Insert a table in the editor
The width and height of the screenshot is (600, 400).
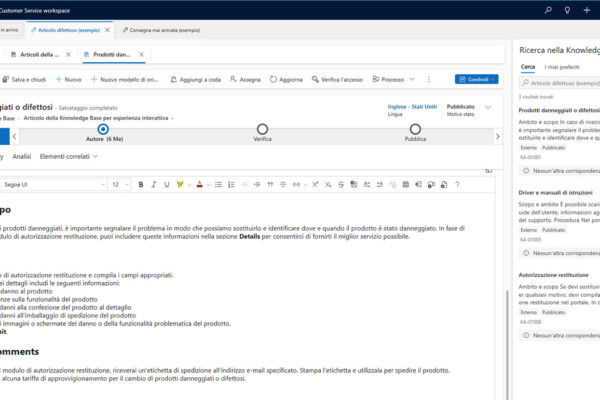406,184
